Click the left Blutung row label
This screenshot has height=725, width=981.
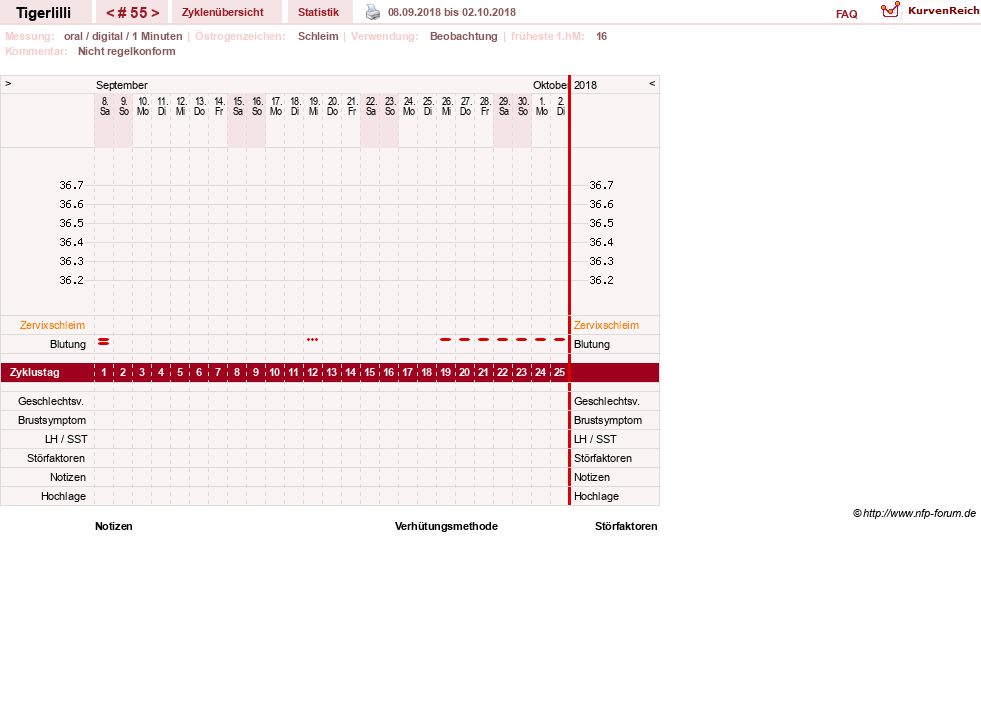[x=68, y=344]
